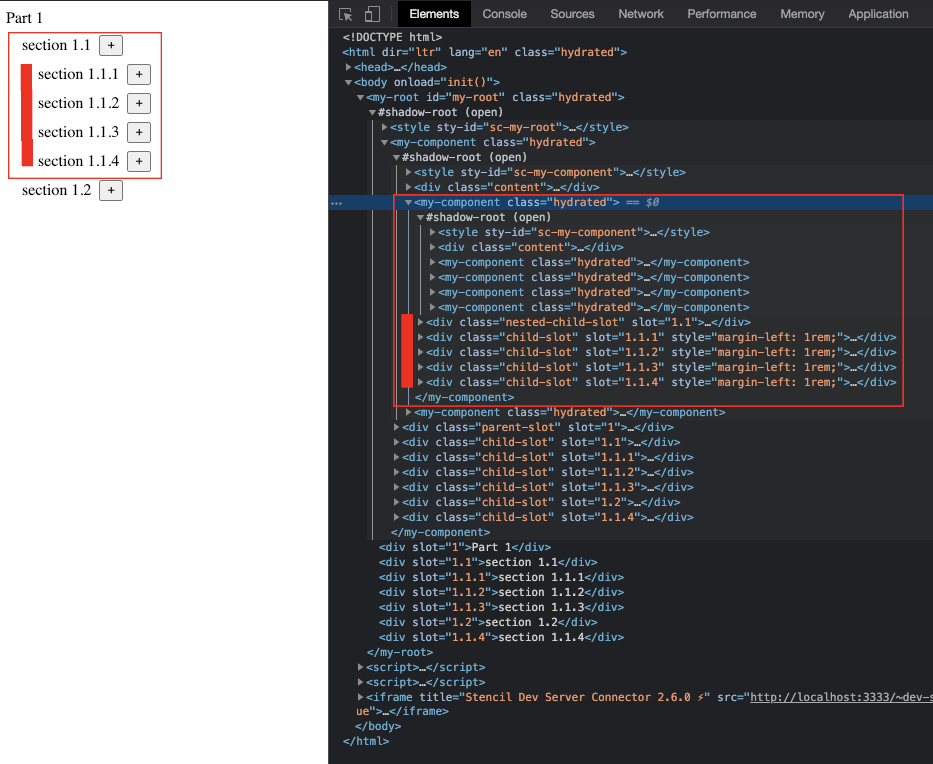Switch to the Console tab
This screenshot has height=764, width=933.
coord(505,14)
